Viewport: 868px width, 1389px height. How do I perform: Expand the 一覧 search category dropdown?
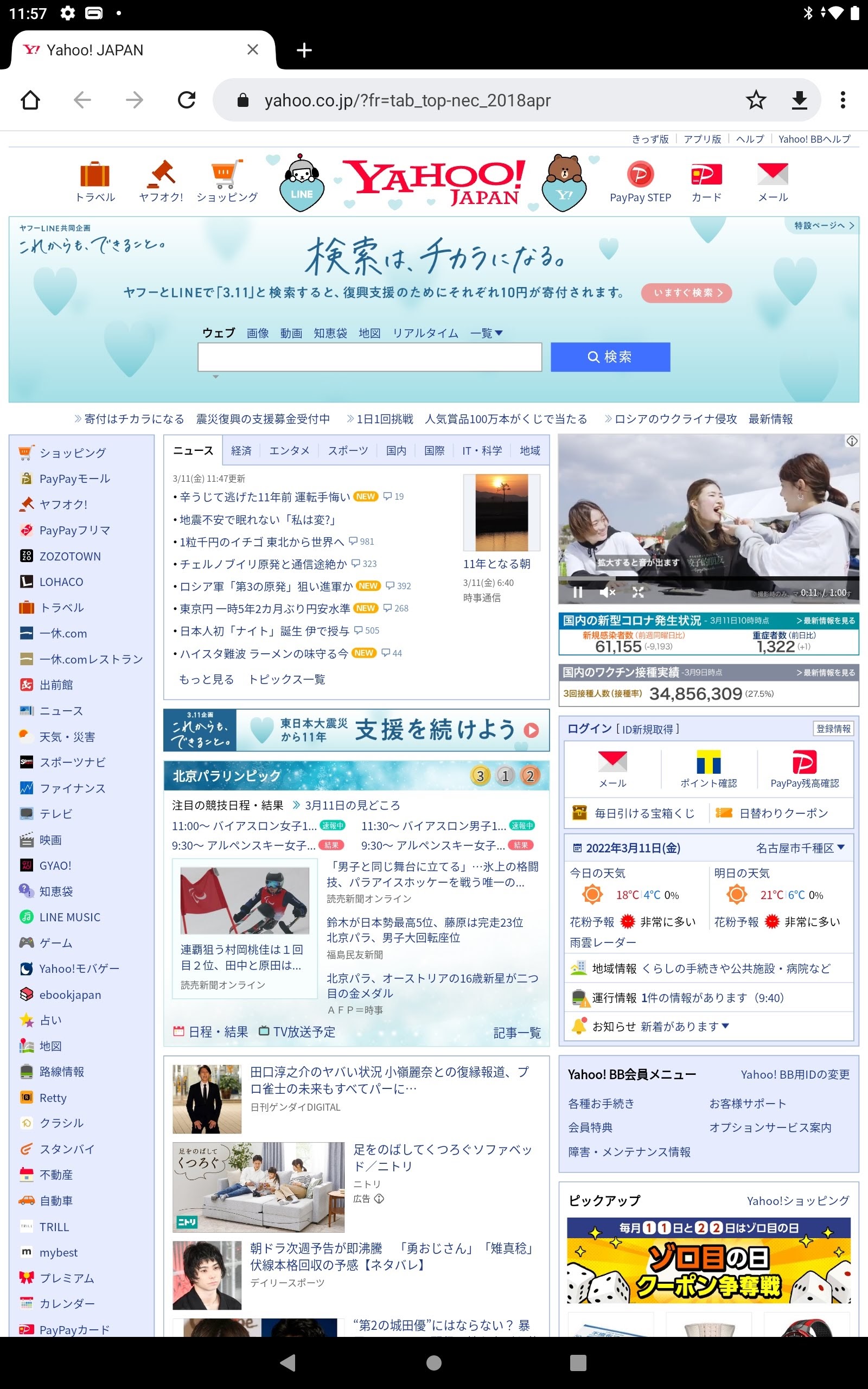[486, 333]
